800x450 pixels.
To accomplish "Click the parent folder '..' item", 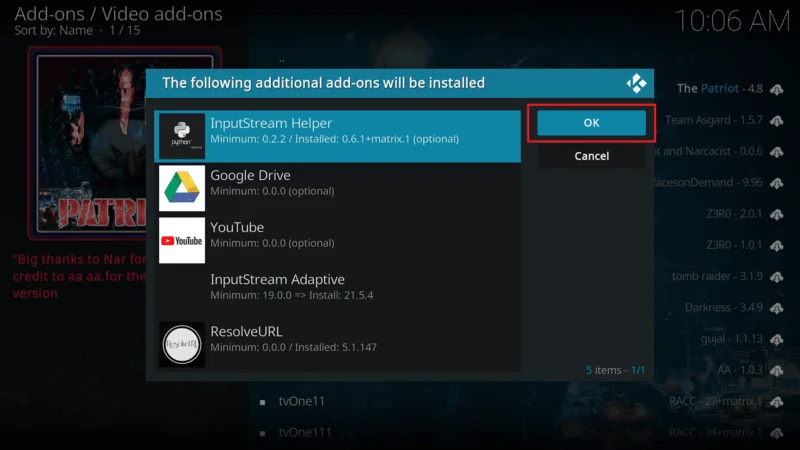I will click(x=282, y=60).
